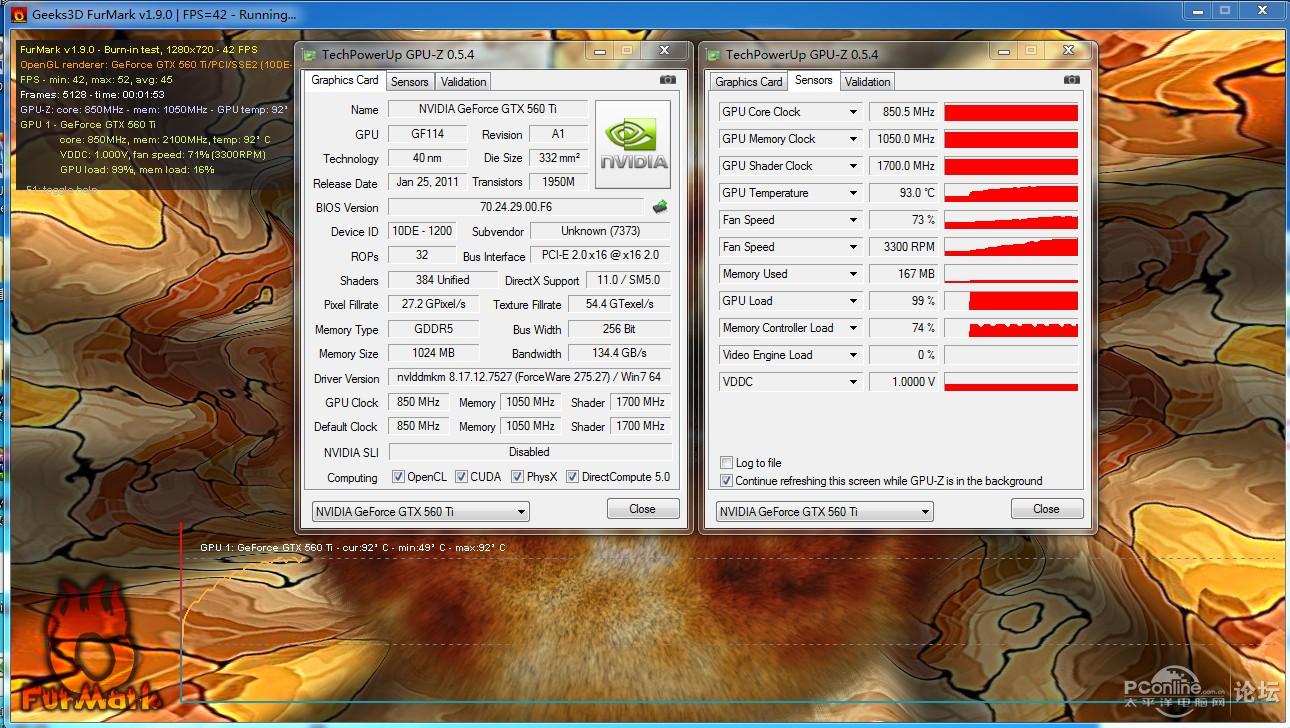1290x728 pixels.
Task: Click the Transistors value 1950M
Action: tap(558, 182)
